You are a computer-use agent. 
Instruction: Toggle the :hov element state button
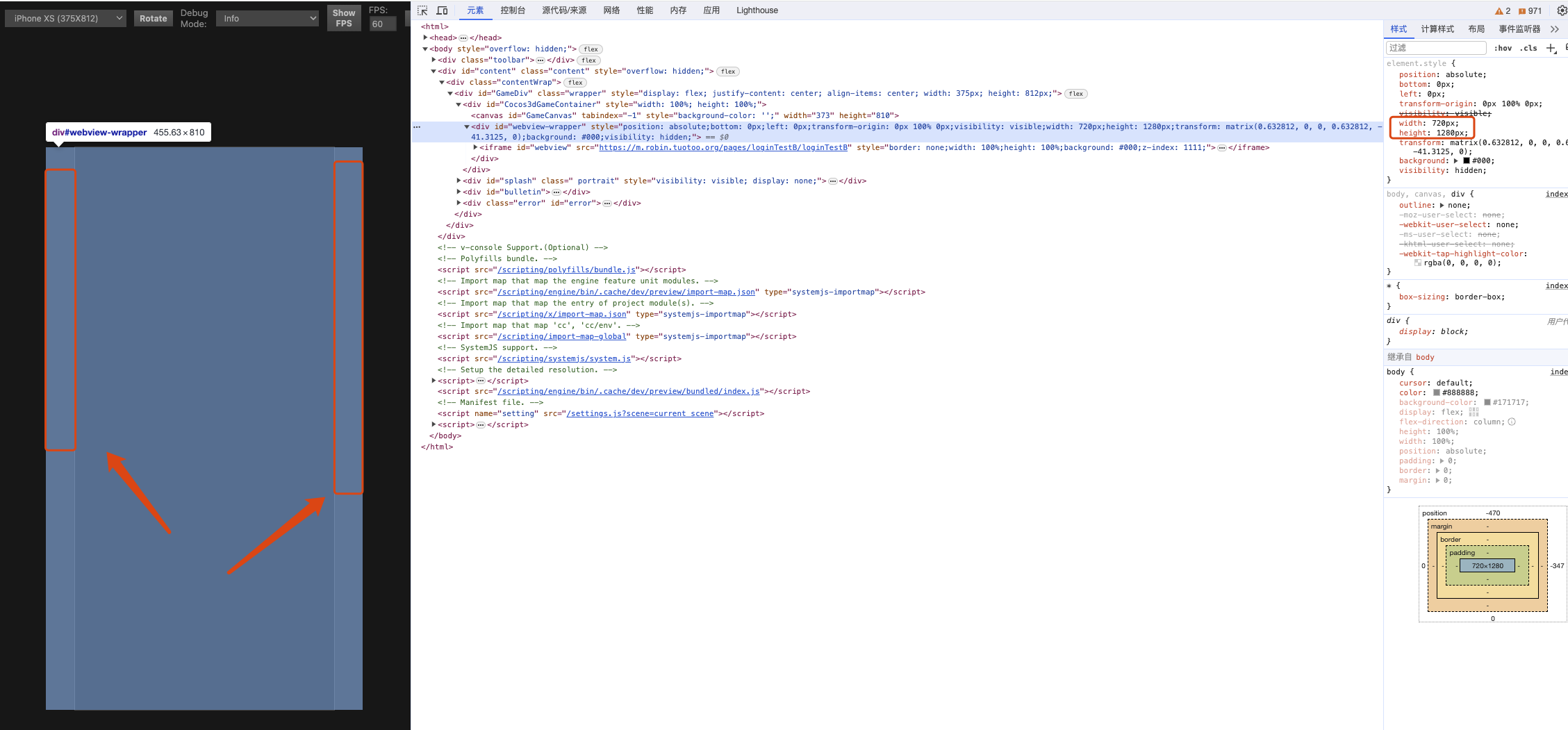coord(1503,48)
